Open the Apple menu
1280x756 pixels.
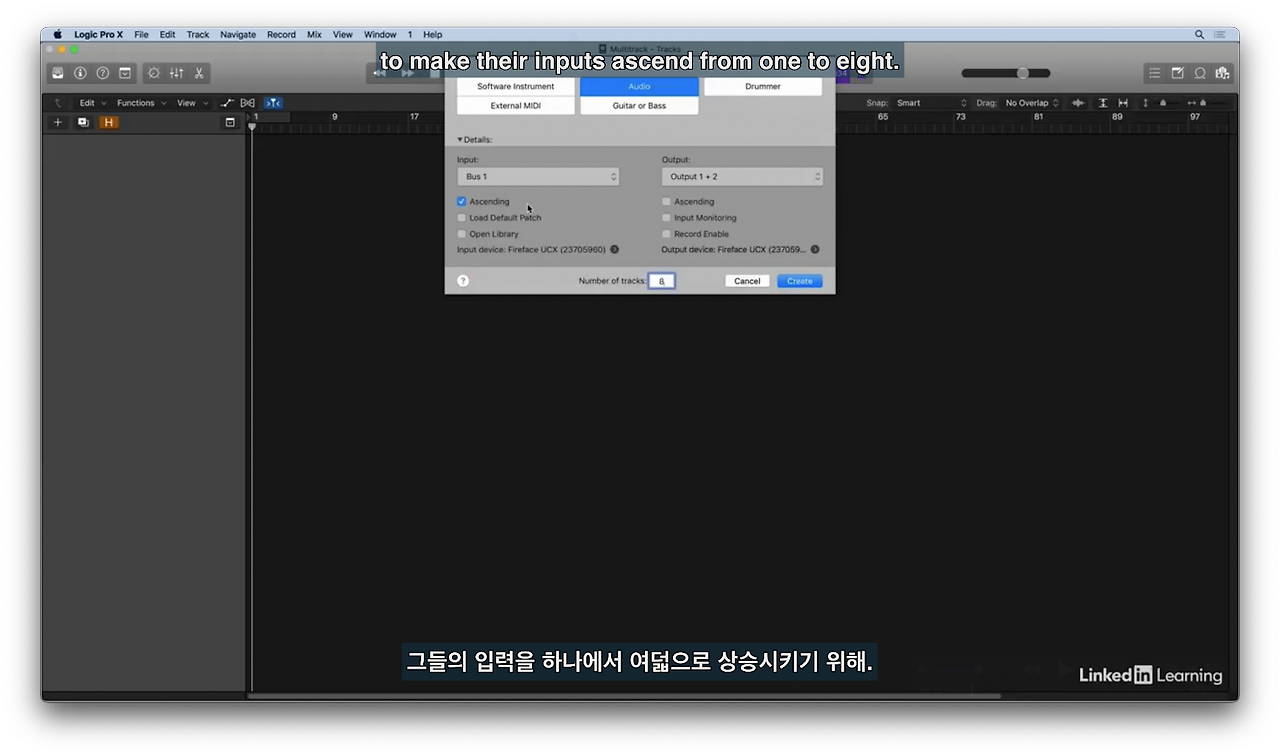(x=57, y=34)
